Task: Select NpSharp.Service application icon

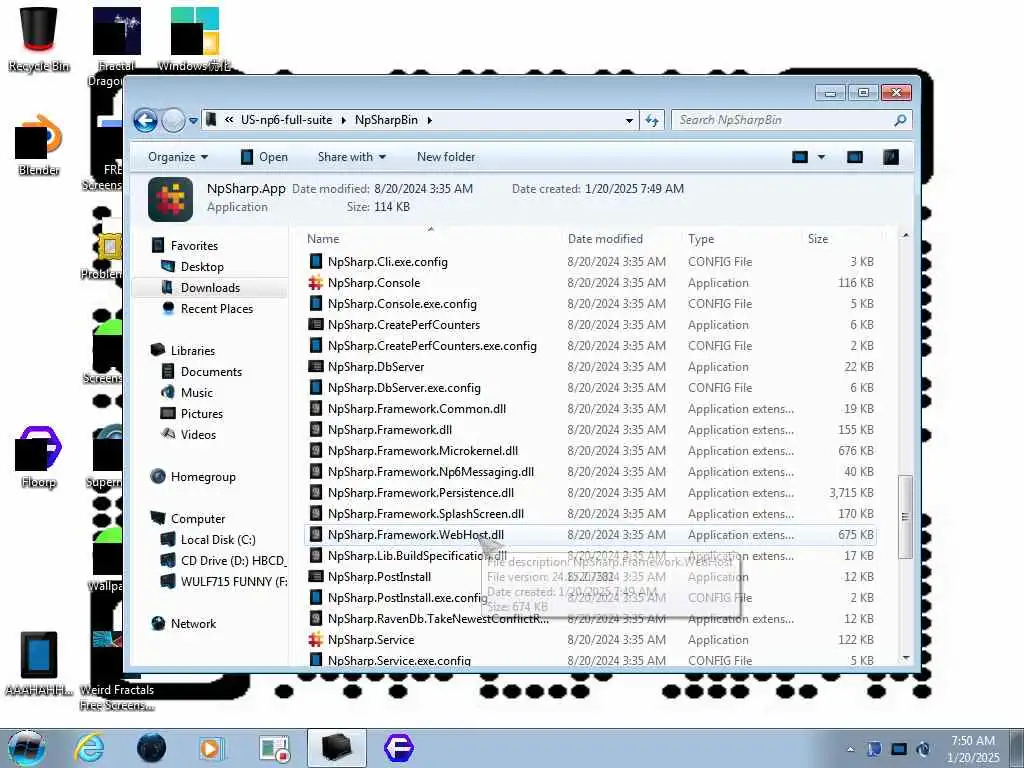Action: click(x=315, y=639)
